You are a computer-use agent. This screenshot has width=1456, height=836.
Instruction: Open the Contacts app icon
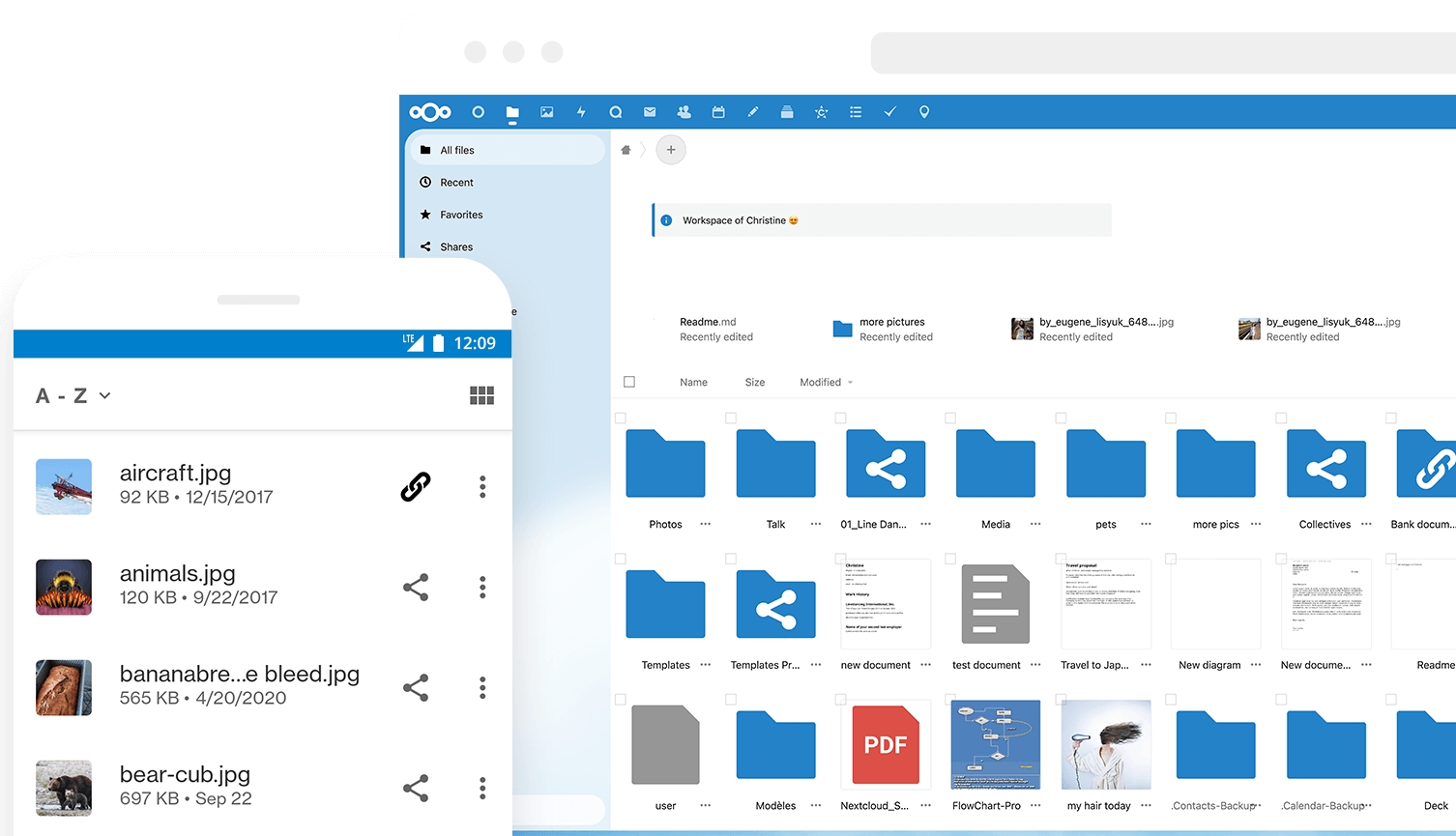[684, 112]
